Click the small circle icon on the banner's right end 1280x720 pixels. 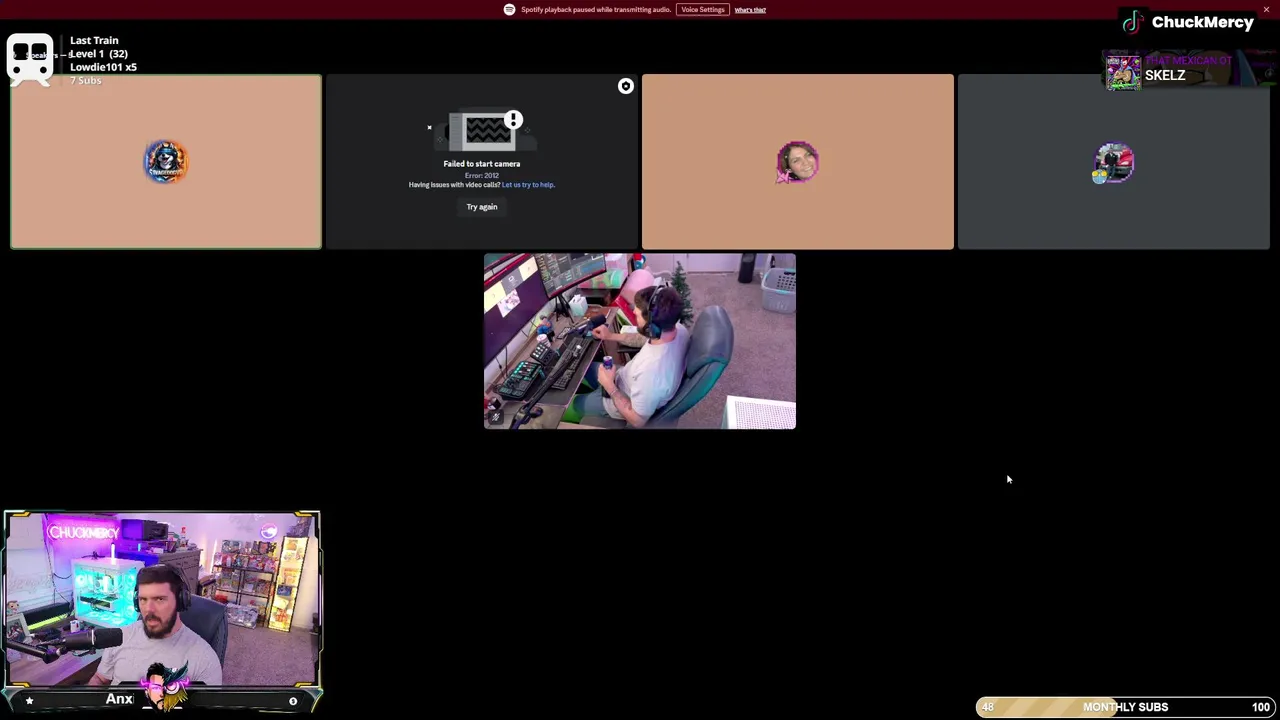(293, 701)
